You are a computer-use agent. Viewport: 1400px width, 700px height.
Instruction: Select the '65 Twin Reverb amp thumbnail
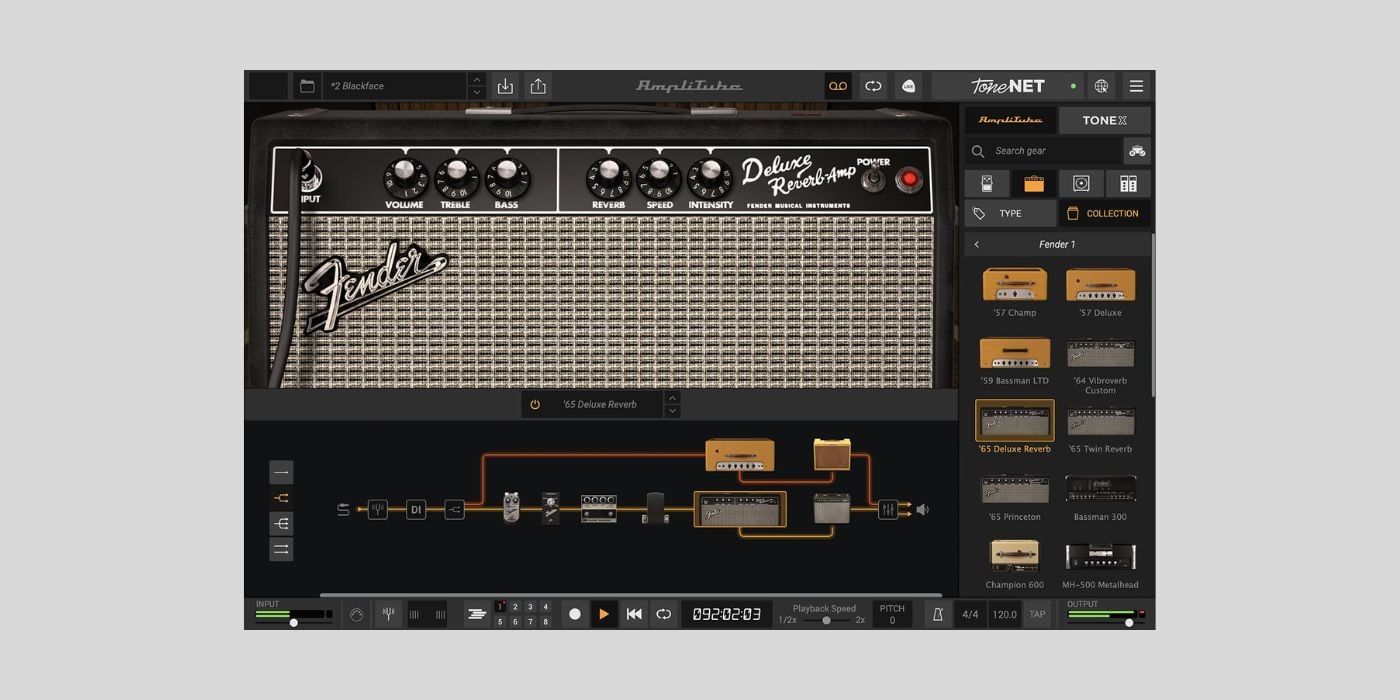tap(1100, 420)
